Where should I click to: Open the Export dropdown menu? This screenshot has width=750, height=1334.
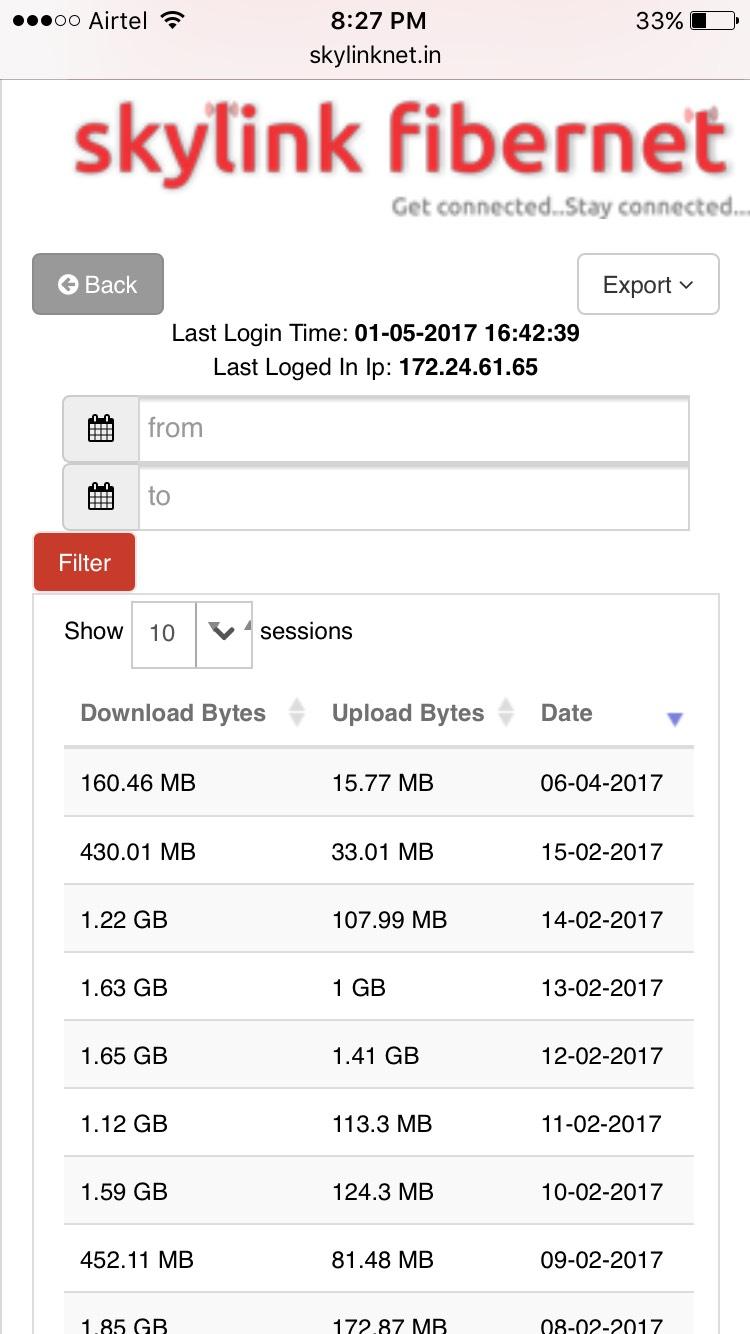tap(648, 285)
